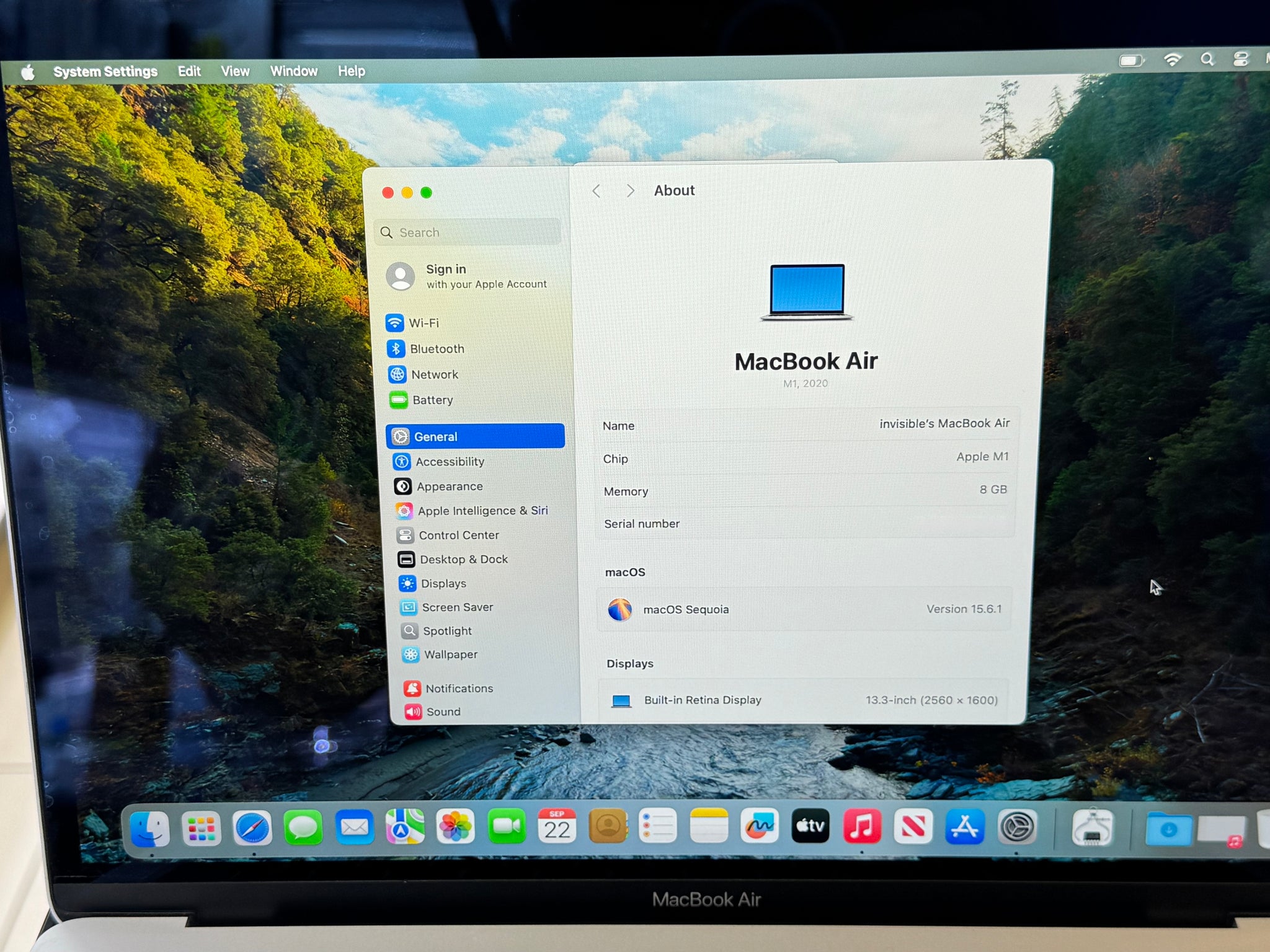This screenshot has height=952, width=1270.
Task: Open the View menu
Action: pos(235,71)
